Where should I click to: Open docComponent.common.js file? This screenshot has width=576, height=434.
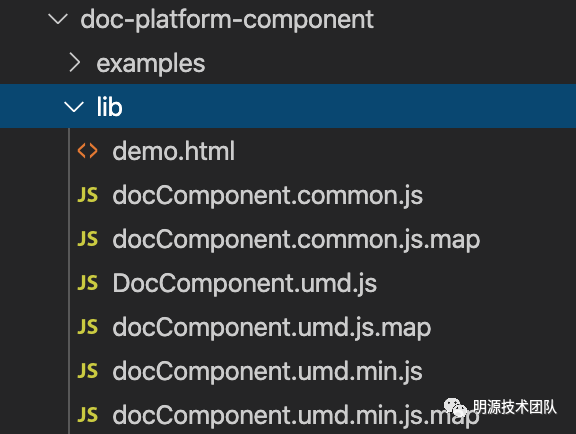[x=267, y=195]
